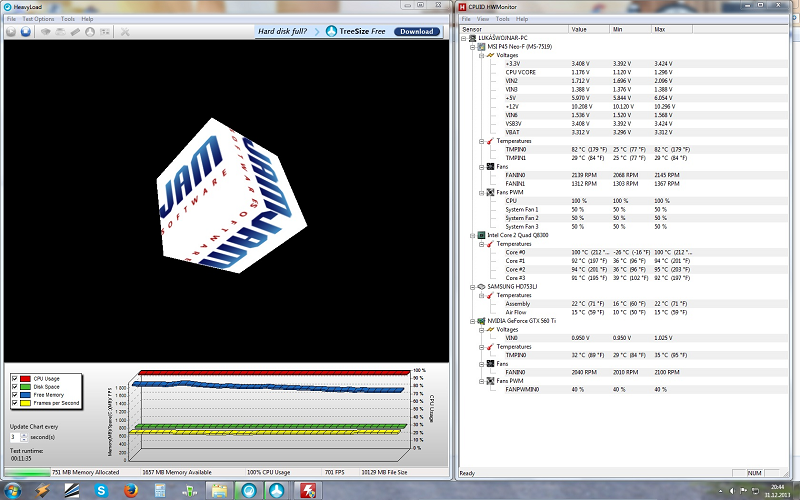This screenshot has width=800, height=500.
Task: Click the lightning icon beside MSI Voltages
Action: point(490,55)
